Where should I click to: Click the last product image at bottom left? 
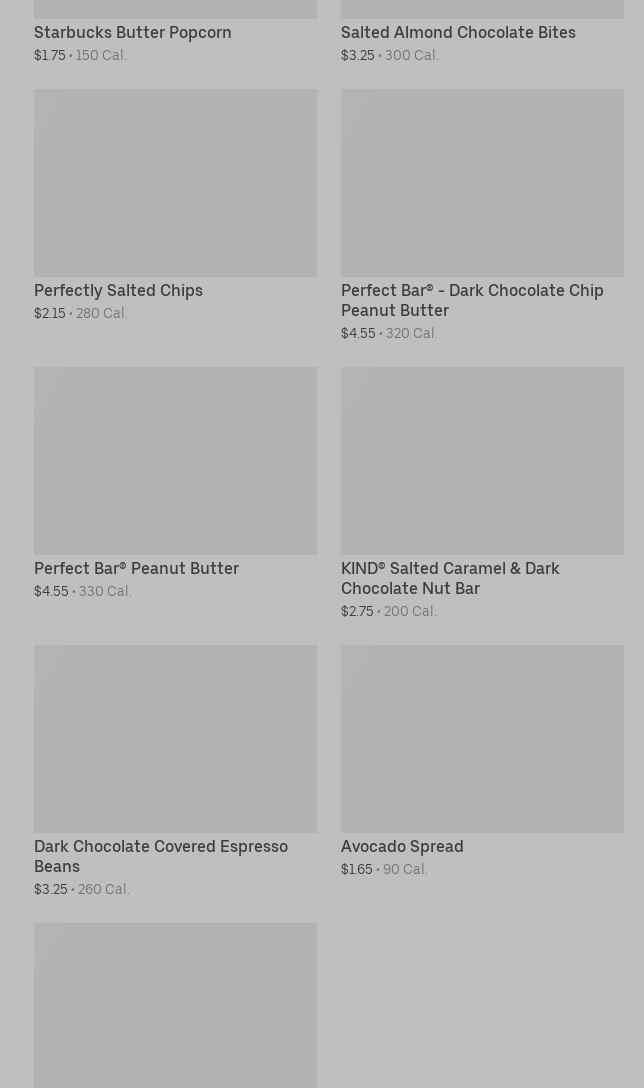[175, 1005]
